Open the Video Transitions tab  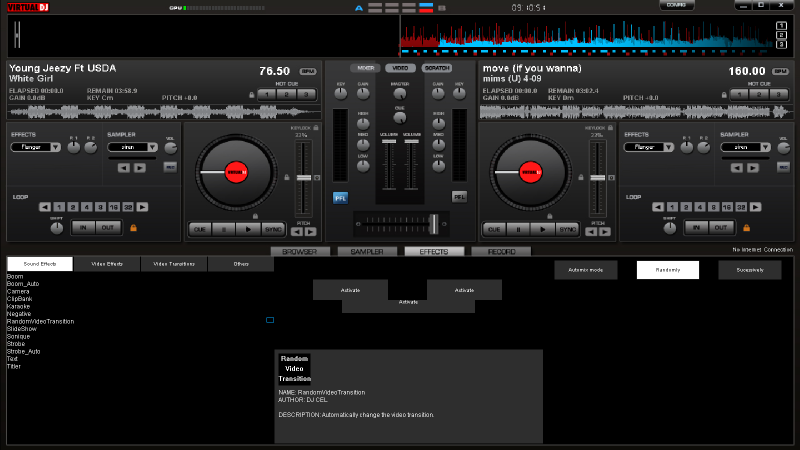click(174, 264)
